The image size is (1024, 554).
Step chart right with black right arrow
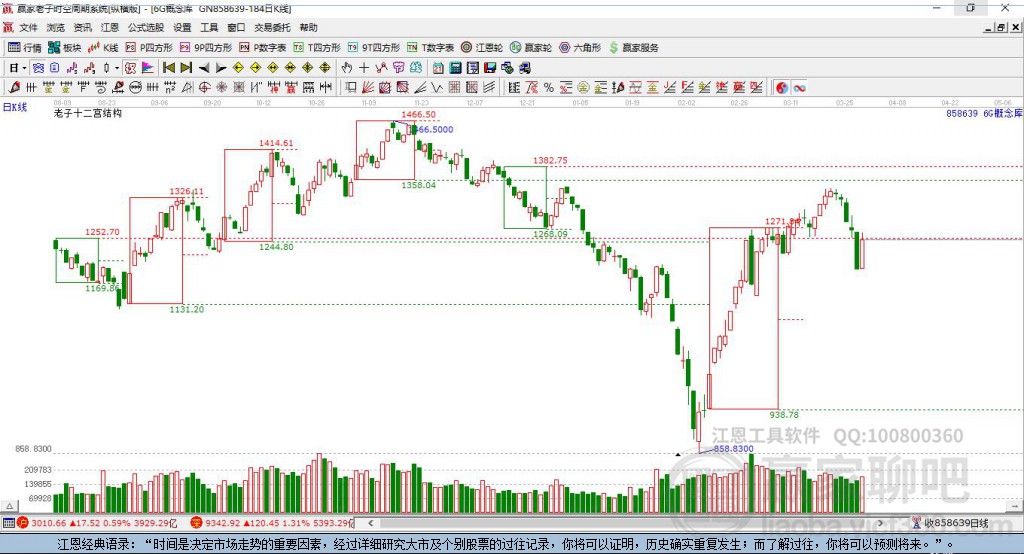(221, 68)
